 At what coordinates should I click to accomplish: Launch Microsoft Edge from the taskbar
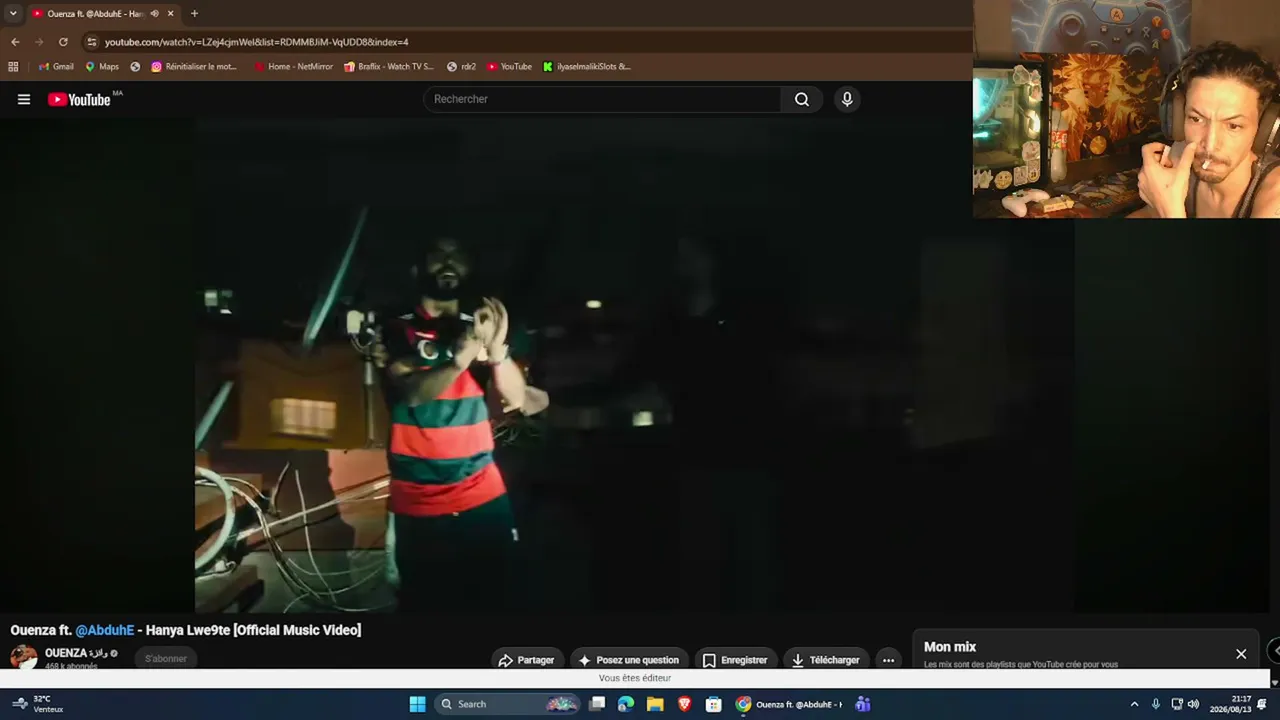point(626,704)
